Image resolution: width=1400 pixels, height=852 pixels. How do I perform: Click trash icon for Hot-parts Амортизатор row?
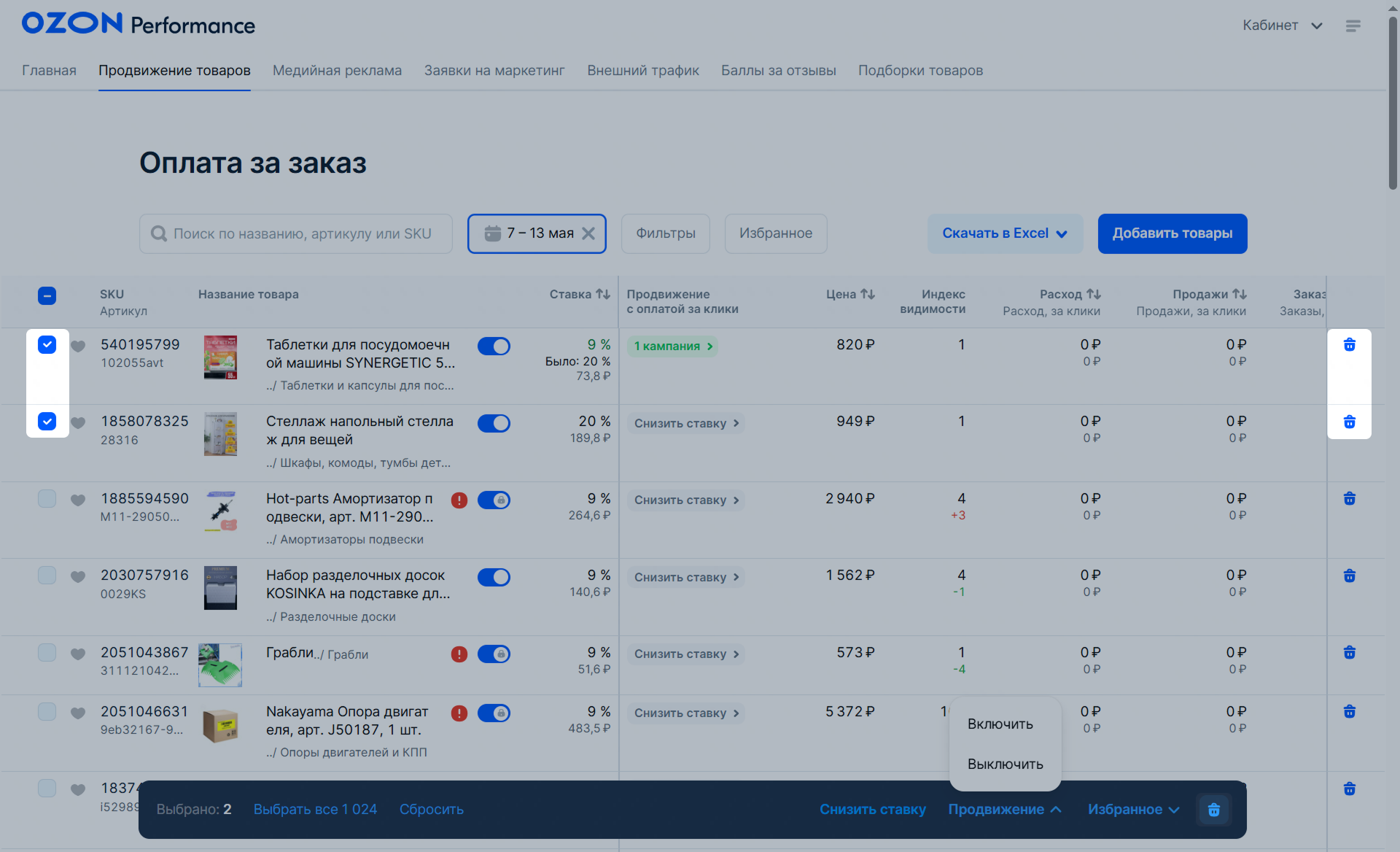click(1349, 499)
